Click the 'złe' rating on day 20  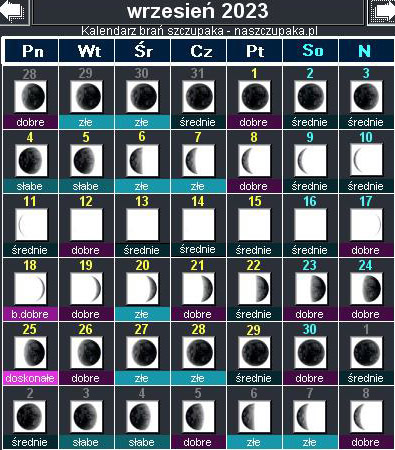click(142, 314)
